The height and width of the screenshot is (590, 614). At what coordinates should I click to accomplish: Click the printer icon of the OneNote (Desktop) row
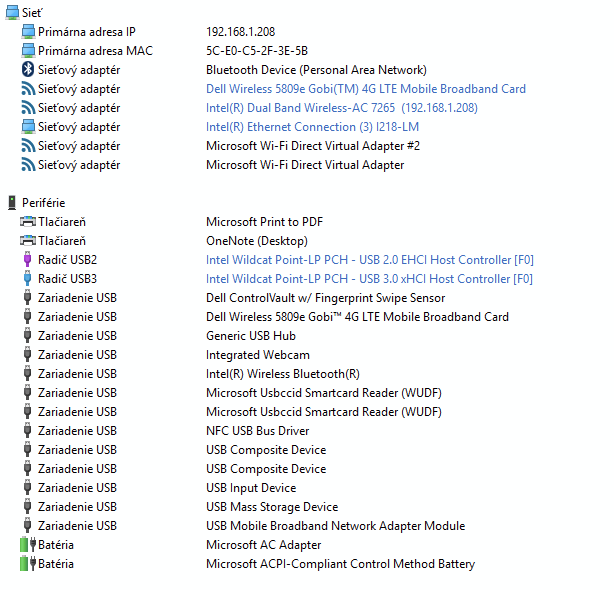[28, 241]
